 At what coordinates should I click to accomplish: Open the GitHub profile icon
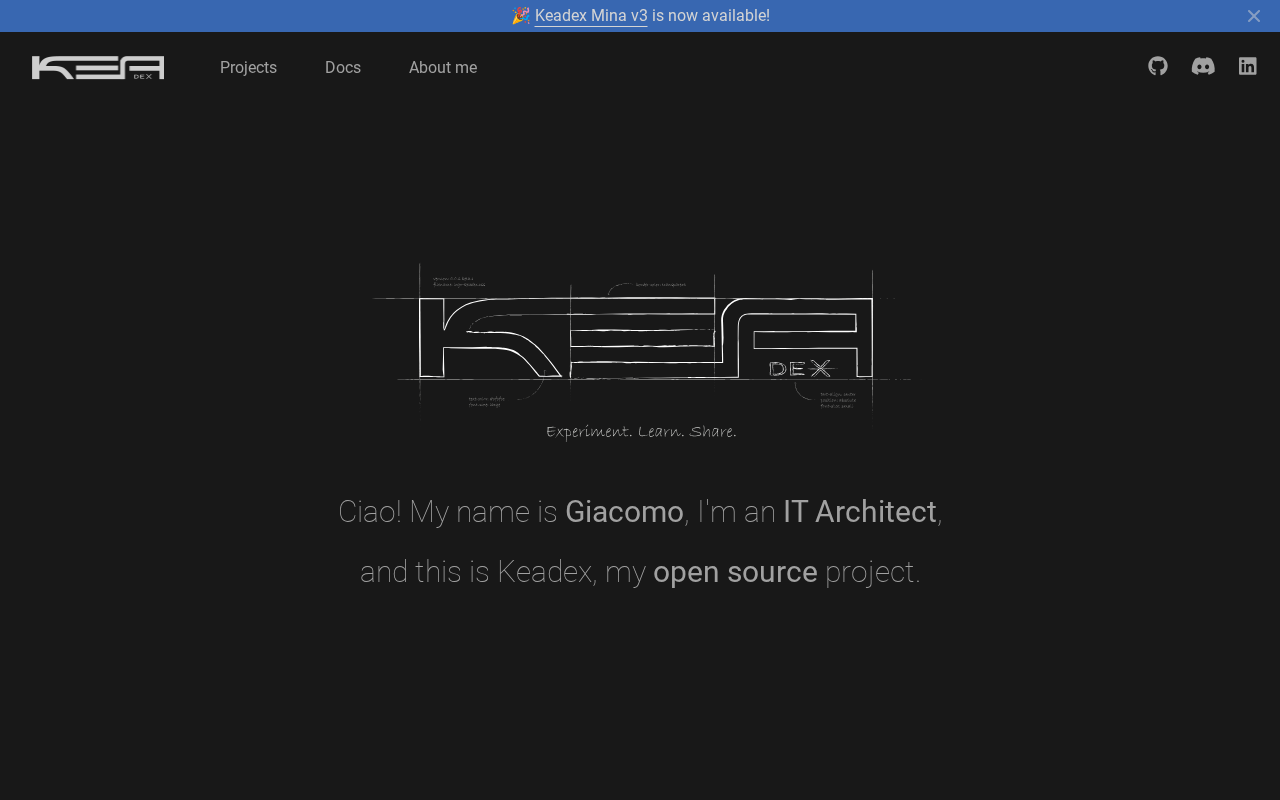1158,66
